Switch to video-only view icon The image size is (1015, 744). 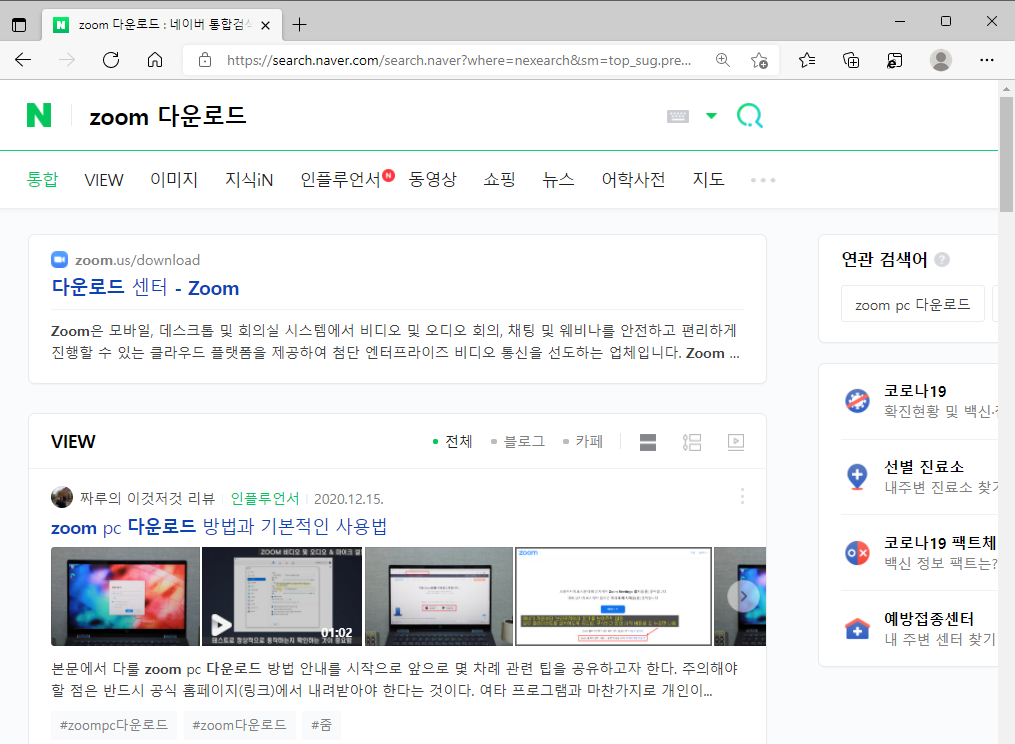(736, 442)
